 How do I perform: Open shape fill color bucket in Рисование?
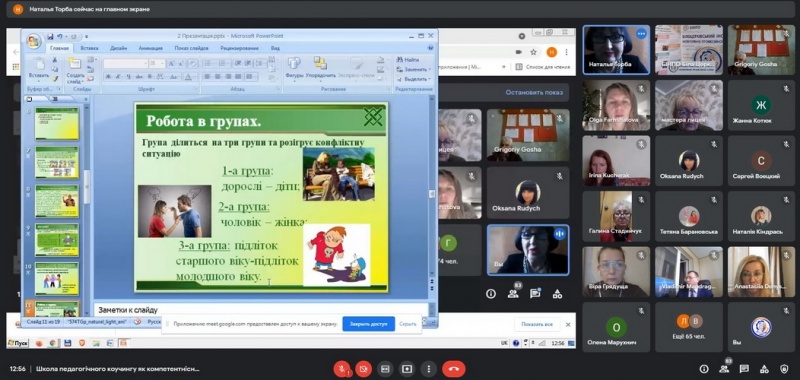[x=380, y=60]
